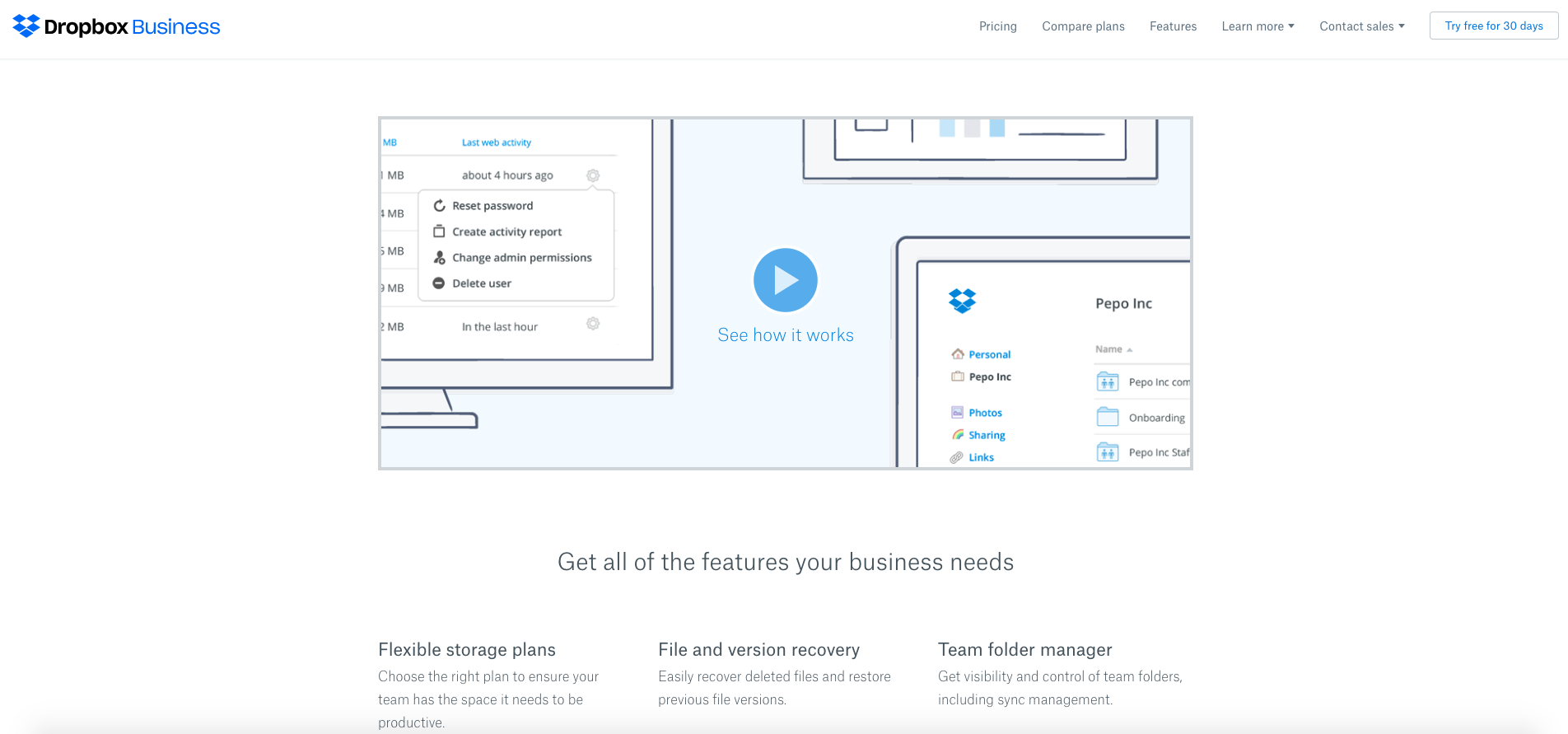This screenshot has height=734, width=1568.
Task: Expand the Contact sales dropdown
Action: [x=1361, y=26]
